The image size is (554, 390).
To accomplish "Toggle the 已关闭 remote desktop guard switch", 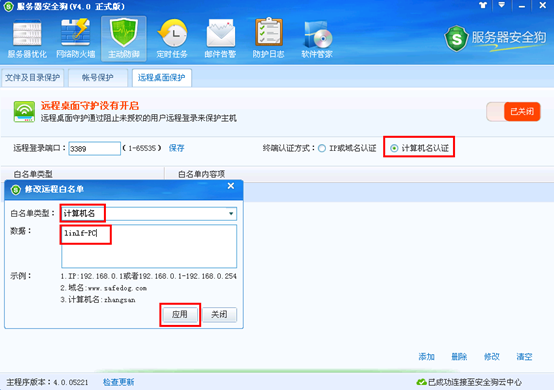I will tap(513, 112).
